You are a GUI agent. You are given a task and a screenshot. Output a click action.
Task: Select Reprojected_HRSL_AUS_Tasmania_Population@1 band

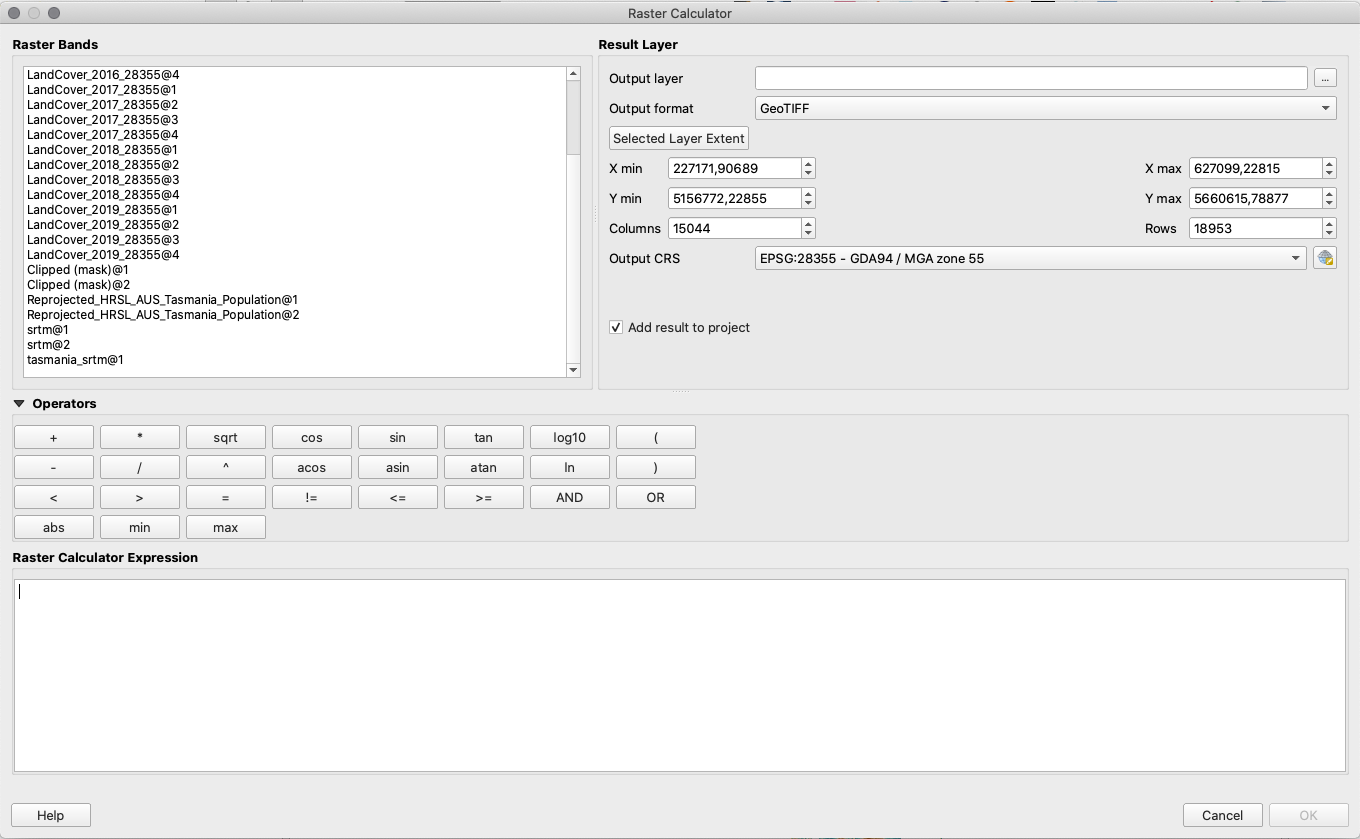tap(163, 300)
